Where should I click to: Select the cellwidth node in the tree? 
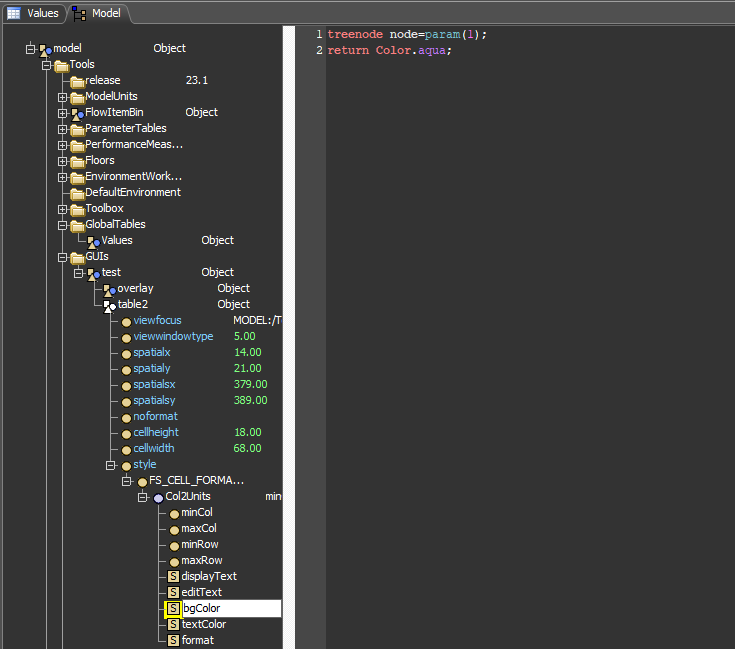[x=155, y=449]
